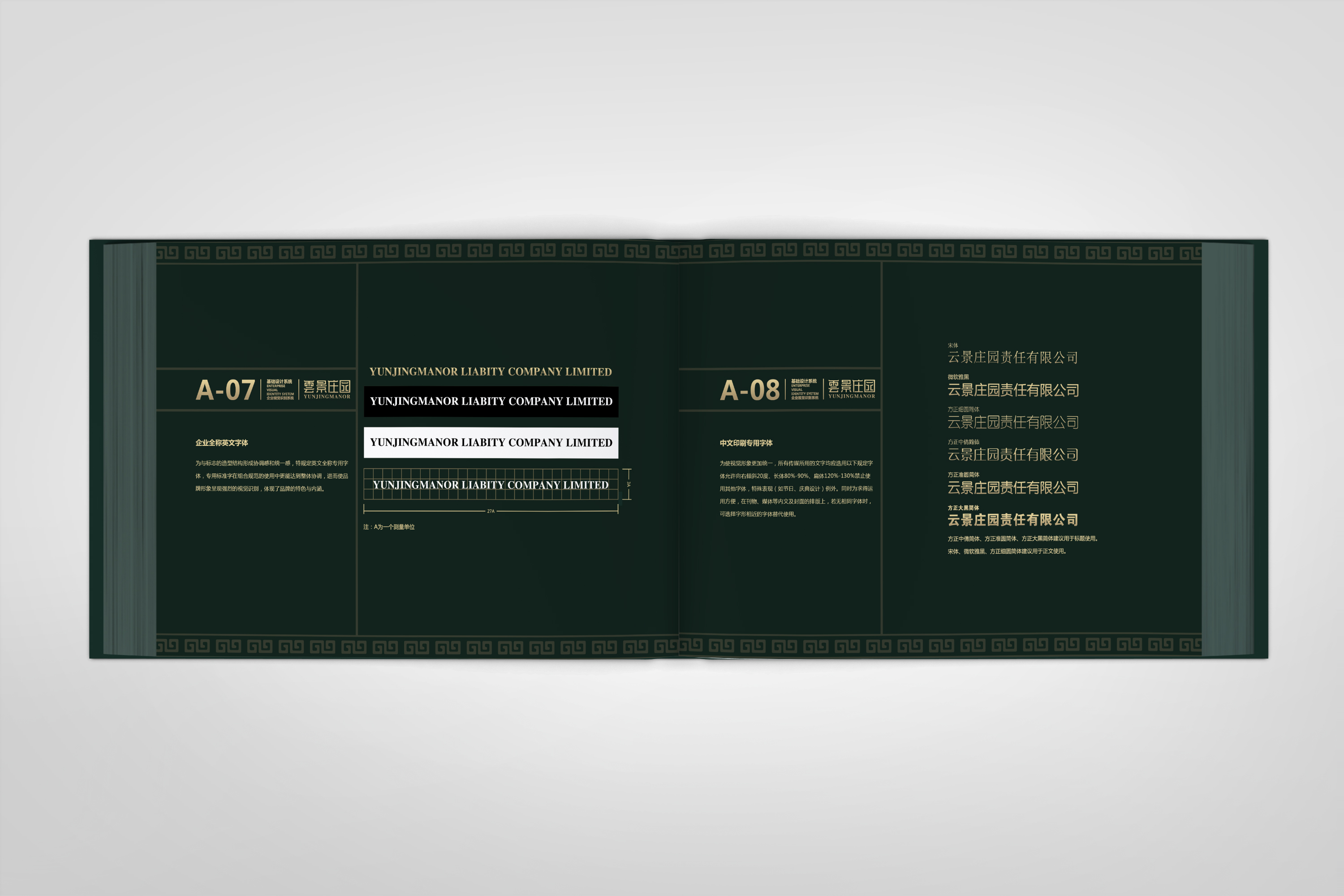The width and height of the screenshot is (1344, 896).
Task: Click the 3A height measurement marker
Action: (628, 485)
